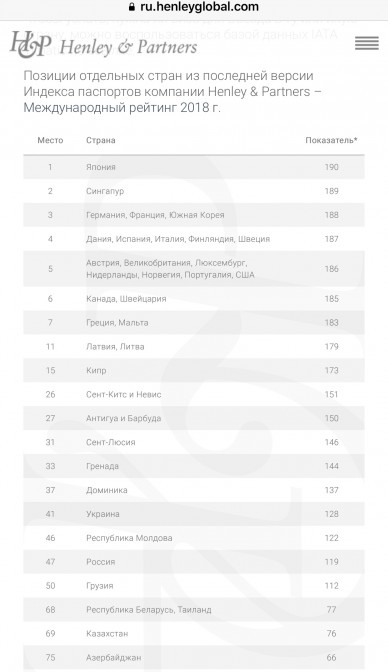Select the Россия row

coord(194,562)
